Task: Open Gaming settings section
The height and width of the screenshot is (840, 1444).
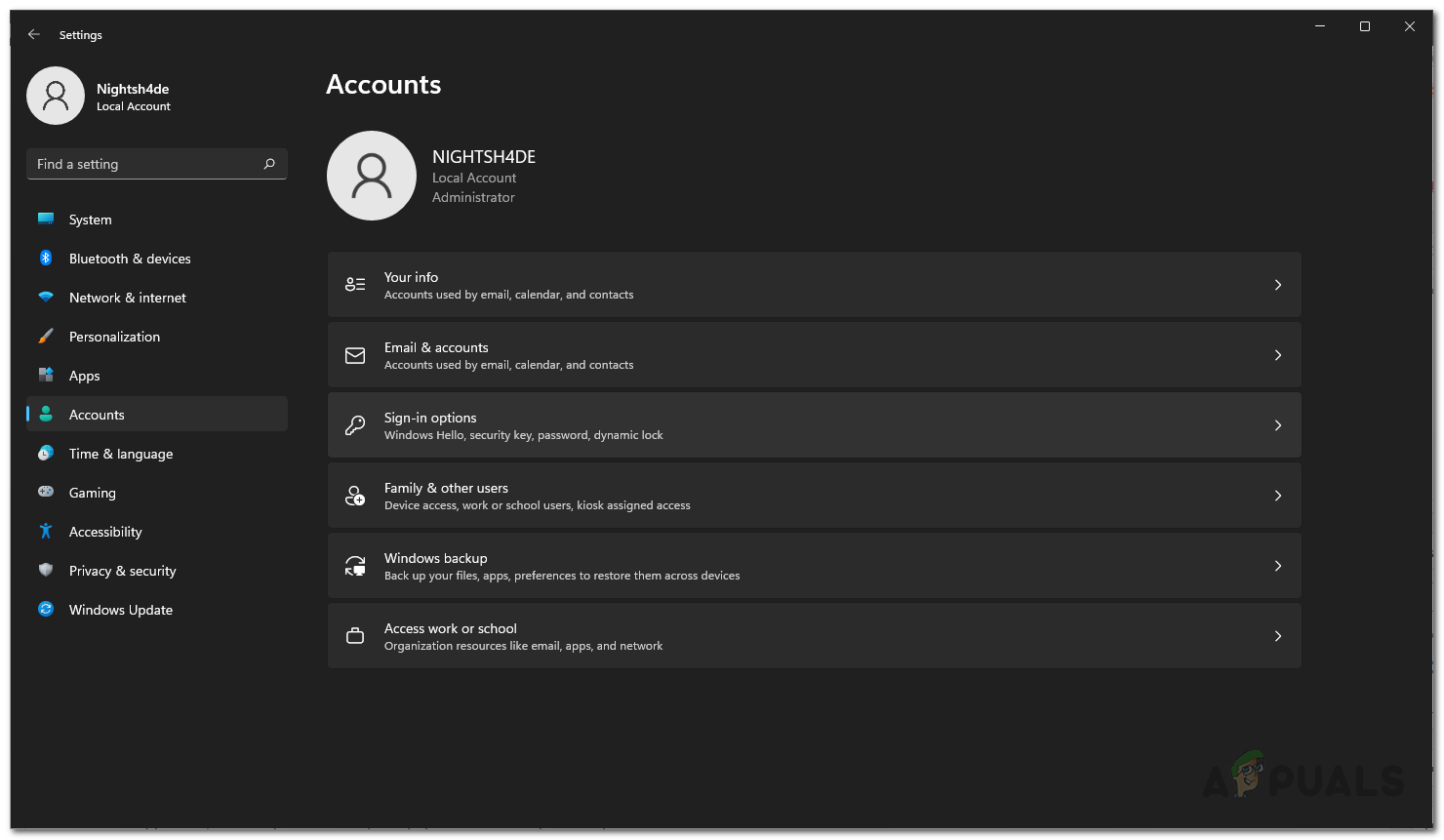Action: pos(93,493)
